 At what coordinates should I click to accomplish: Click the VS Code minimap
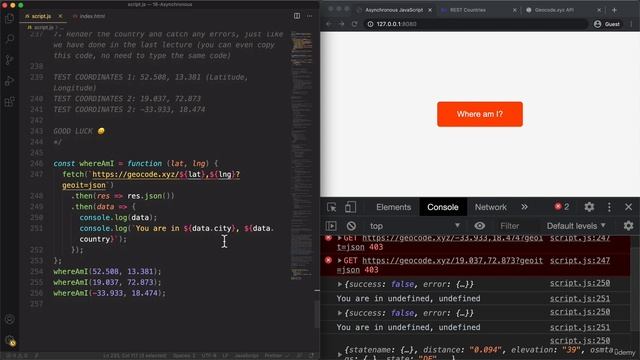point(302,155)
